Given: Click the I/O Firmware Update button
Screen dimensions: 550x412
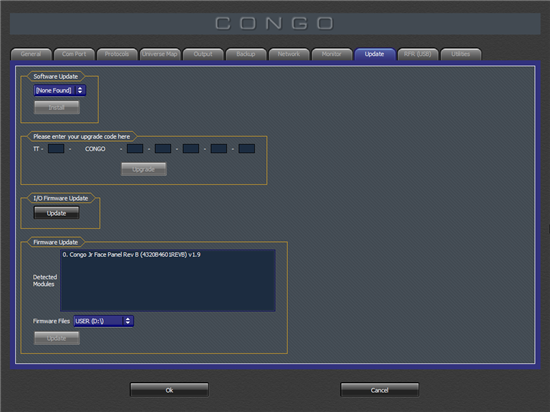Looking at the screenshot, I should click(56, 213).
